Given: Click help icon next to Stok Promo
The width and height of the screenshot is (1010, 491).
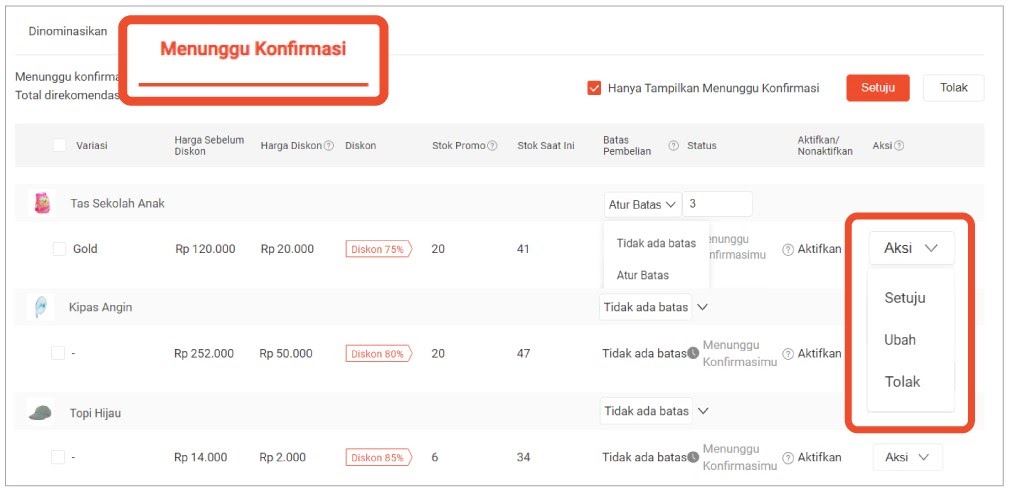Looking at the screenshot, I should tap(492, 146).
